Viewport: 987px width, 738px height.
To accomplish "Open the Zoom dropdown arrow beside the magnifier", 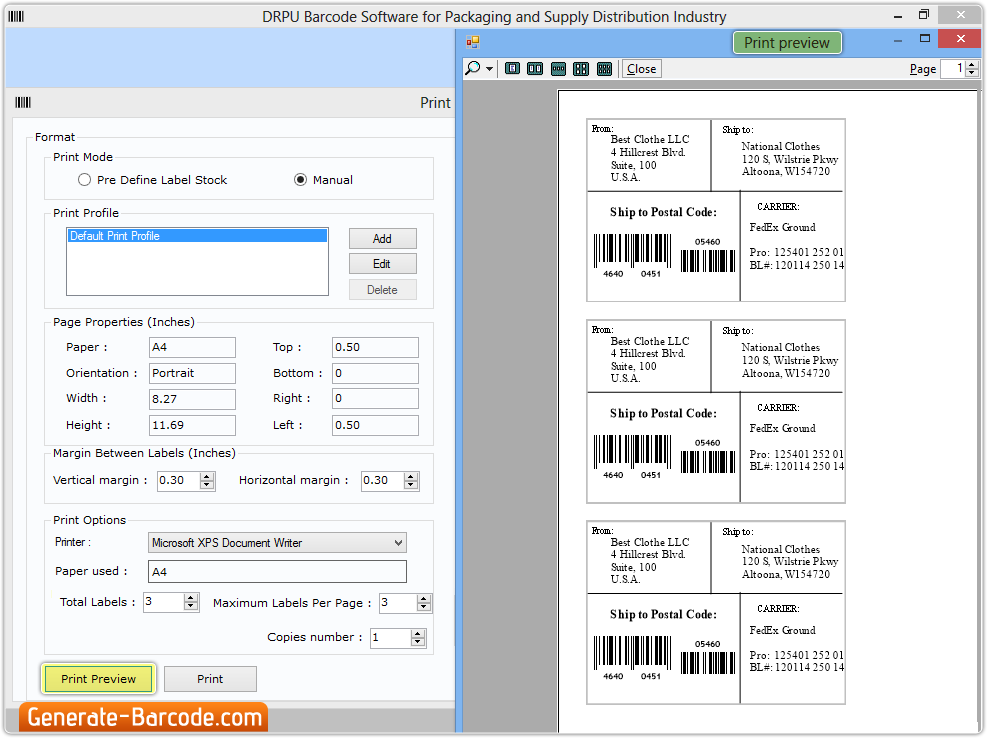I will [489, 69].
